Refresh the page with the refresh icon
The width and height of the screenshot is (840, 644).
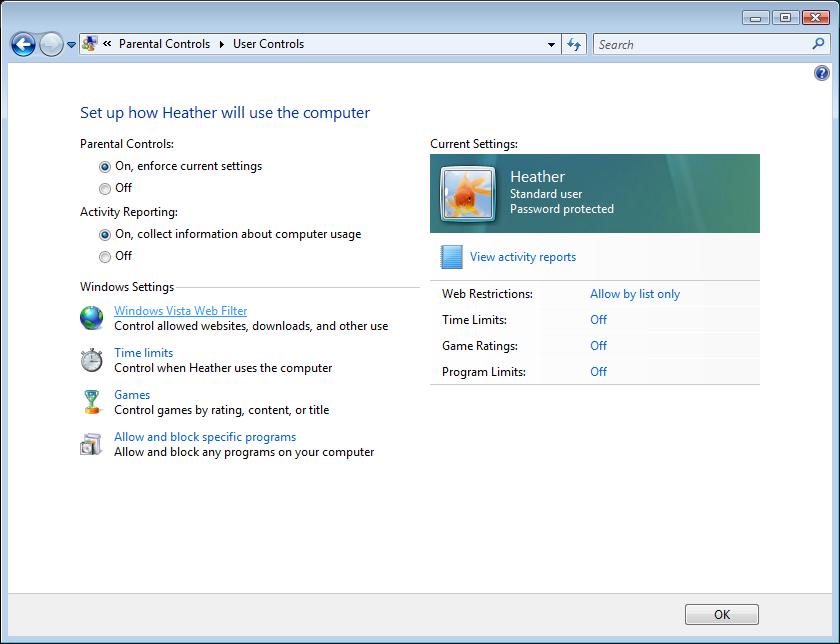click(574, 44)
